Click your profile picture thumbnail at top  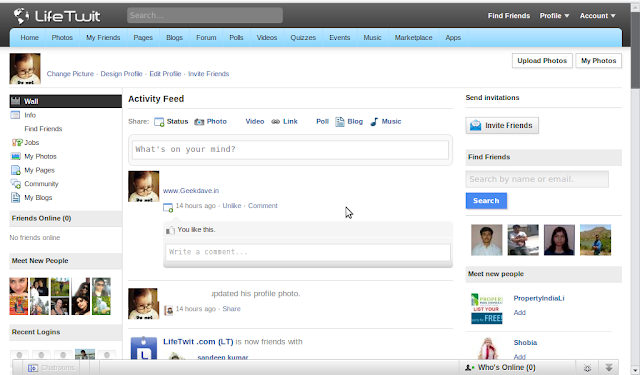coord(25,69)
